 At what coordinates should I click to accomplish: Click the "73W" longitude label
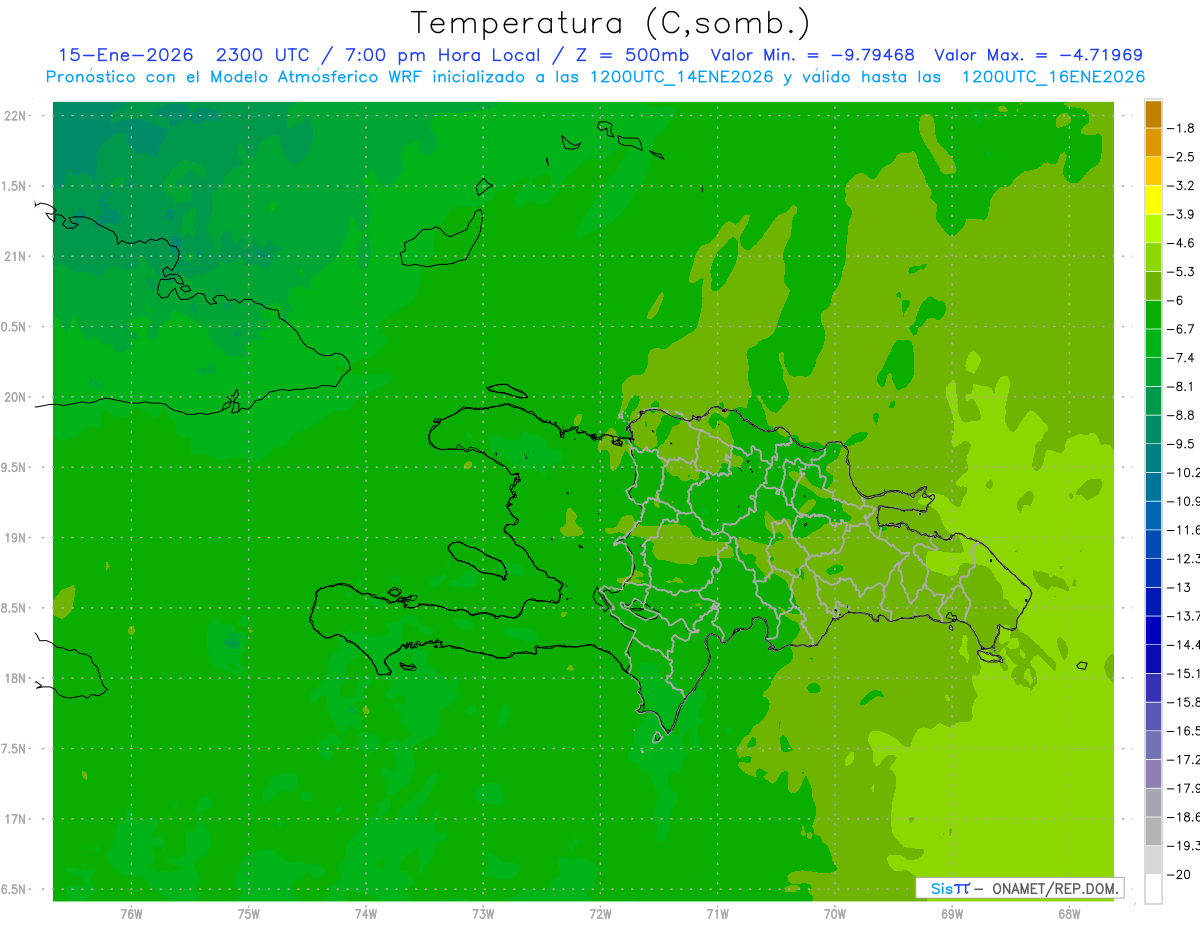point(483,914)
